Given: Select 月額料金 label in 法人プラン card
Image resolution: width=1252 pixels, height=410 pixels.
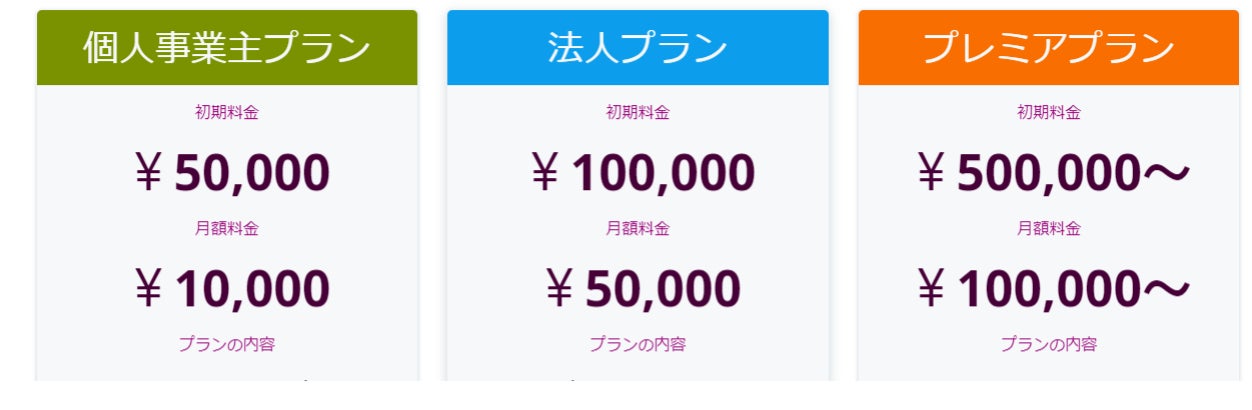Looking at the screenshot, I should [637, 228].
